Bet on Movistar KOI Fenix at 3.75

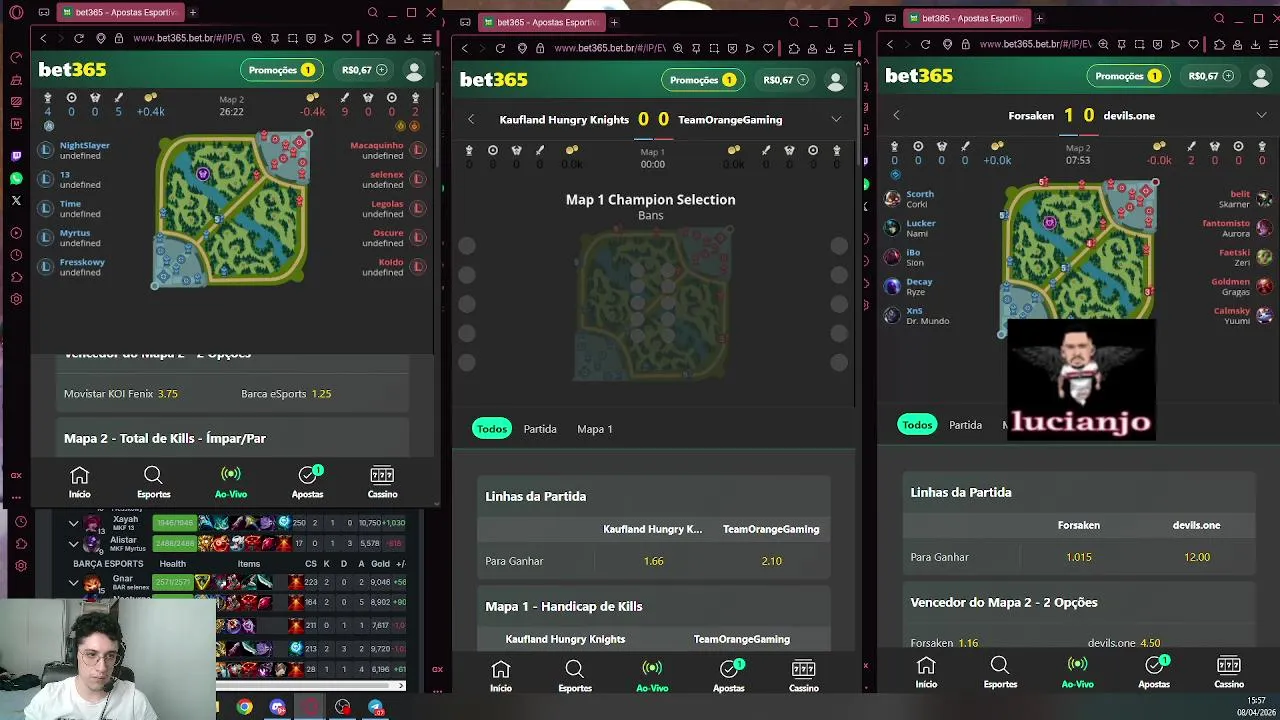(x=121, y=394)
